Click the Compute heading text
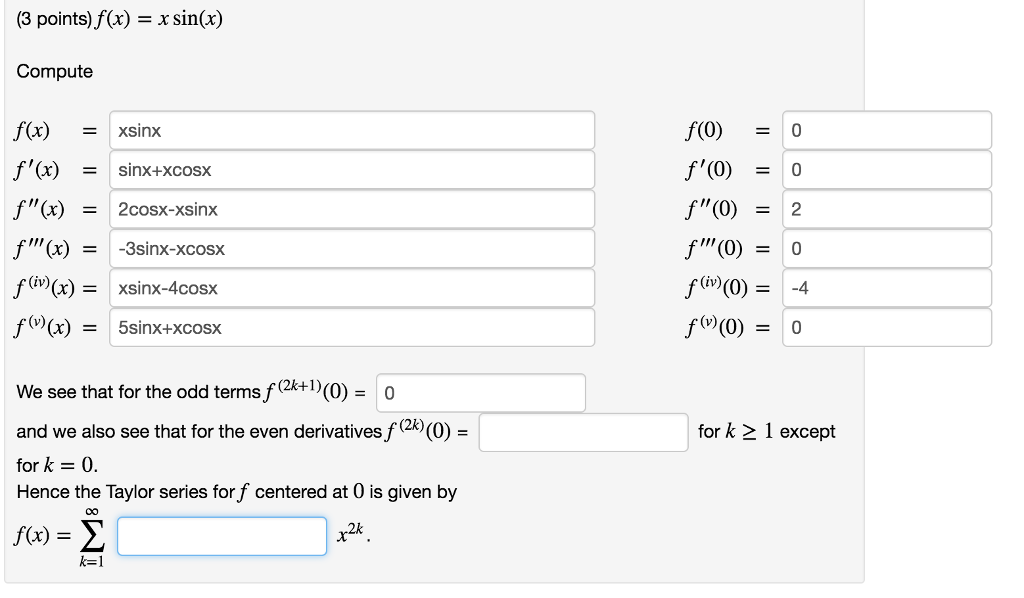Image resolution: width=1024 pixels, height=598 pixels. 54,71
